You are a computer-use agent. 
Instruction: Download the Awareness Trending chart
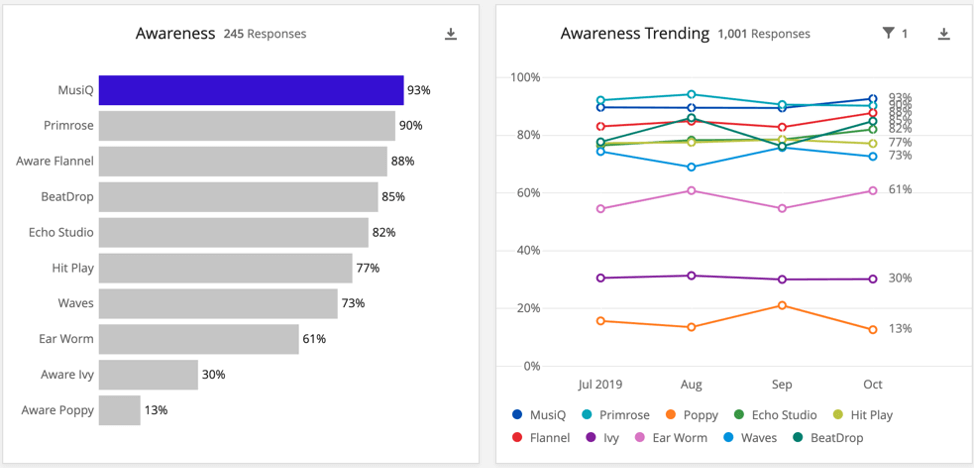[943, 34]
